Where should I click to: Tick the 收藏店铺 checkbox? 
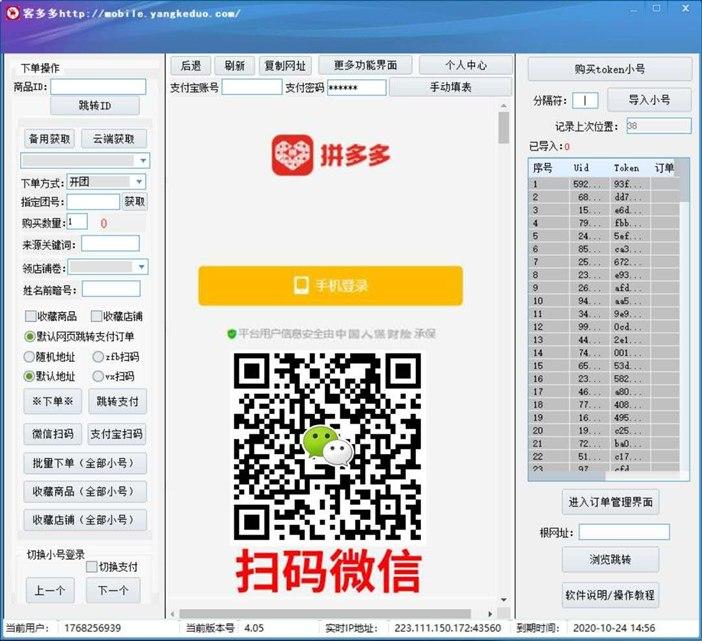(x=96, y=316)
